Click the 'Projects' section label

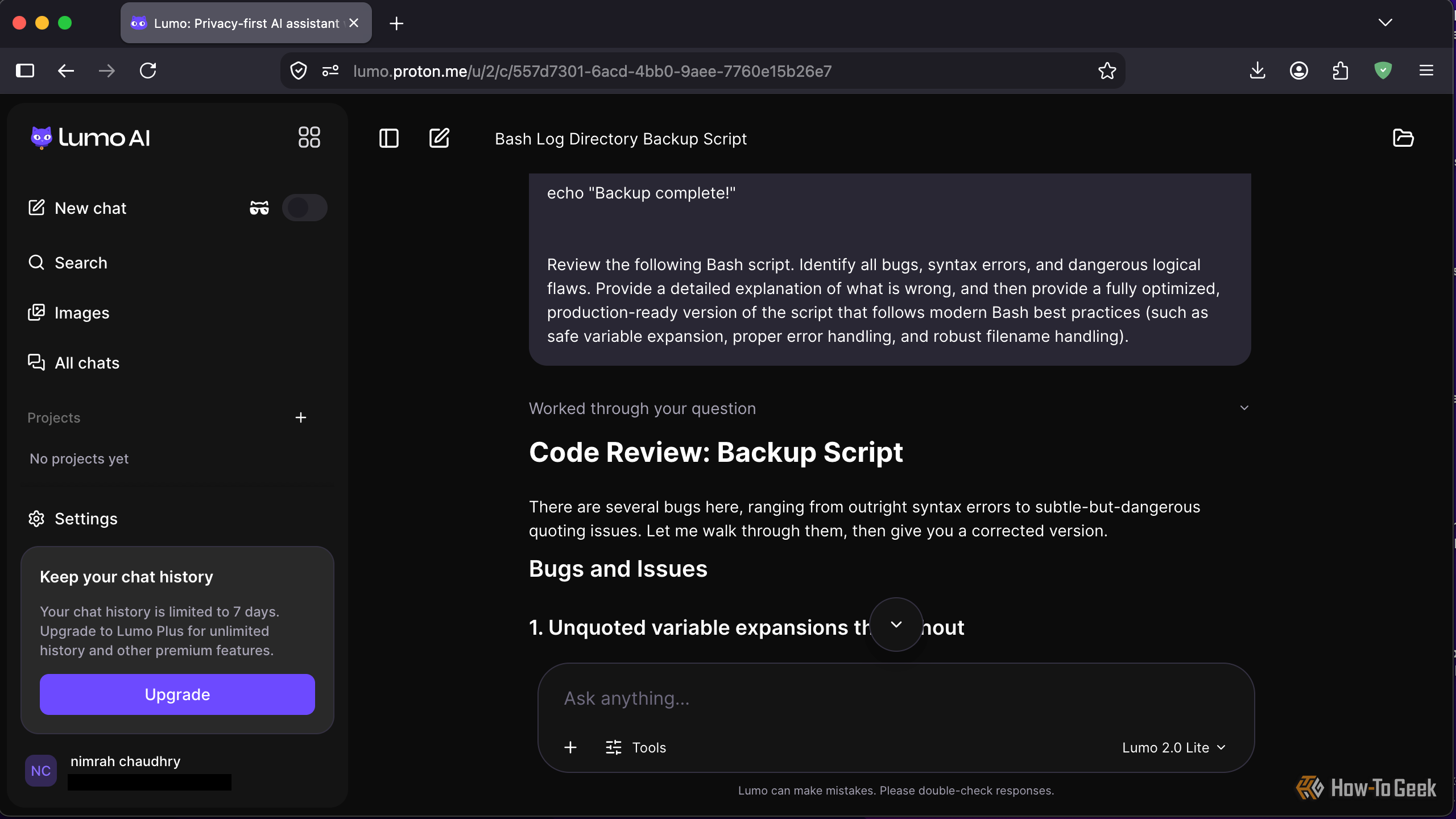(x=54, y=418)
